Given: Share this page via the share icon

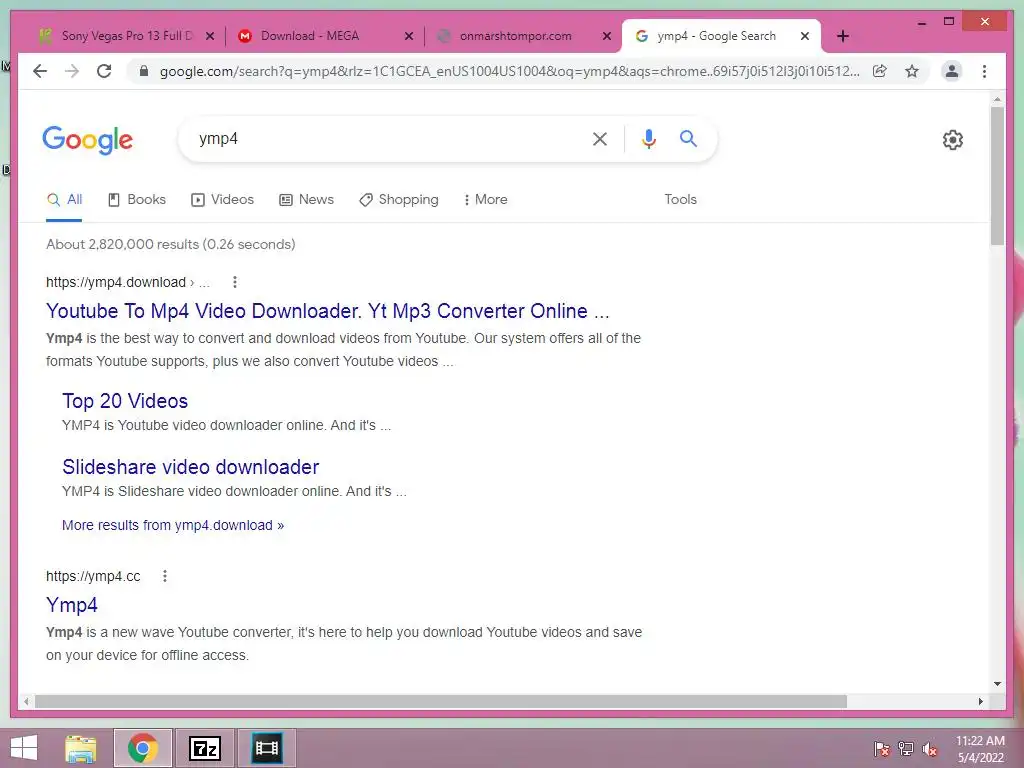Looking at the screenshot, I should (880, 71).
